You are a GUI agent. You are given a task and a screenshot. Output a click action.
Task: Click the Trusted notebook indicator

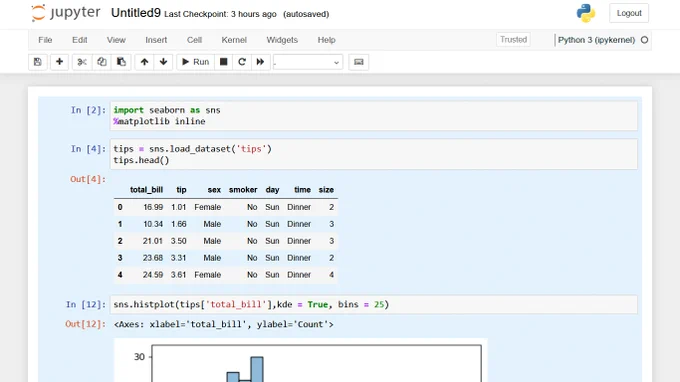click(x=513, y=39)
